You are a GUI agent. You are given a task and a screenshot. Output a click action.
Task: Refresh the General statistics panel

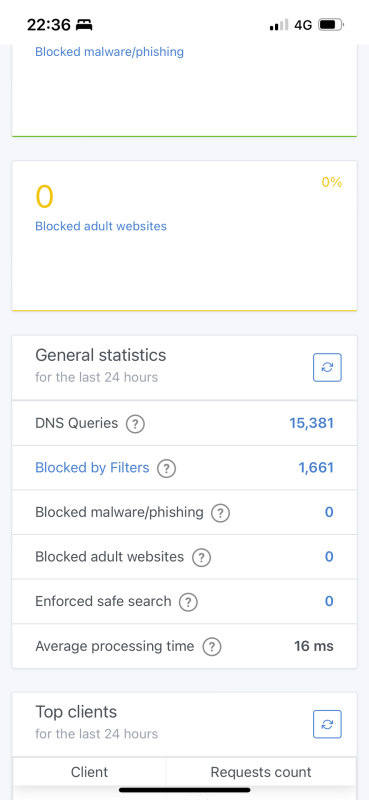tap(327, 367)
